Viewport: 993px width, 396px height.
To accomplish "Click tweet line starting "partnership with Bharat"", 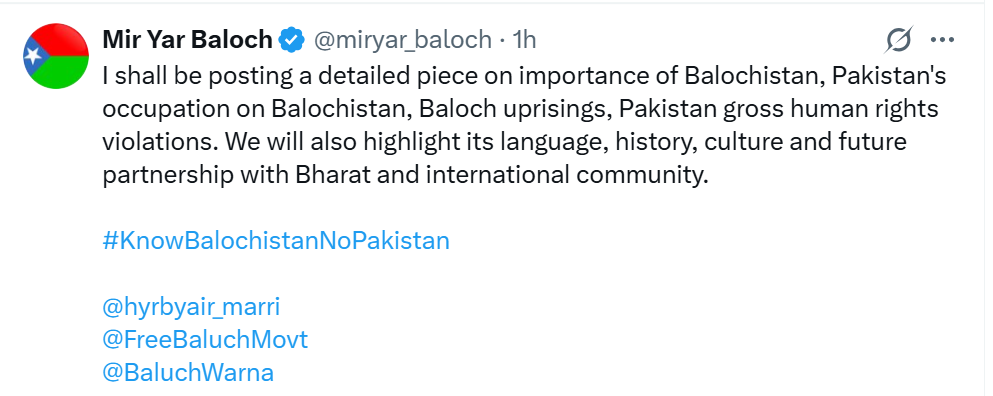I will [x=404, y=175].
